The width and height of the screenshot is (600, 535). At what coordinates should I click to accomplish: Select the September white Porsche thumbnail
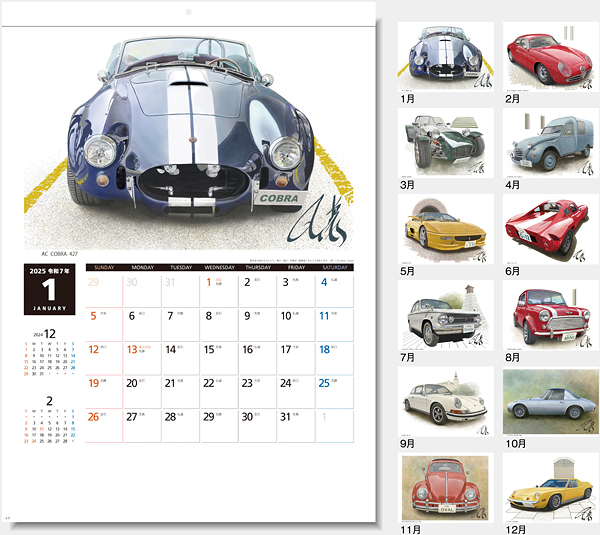446,402
